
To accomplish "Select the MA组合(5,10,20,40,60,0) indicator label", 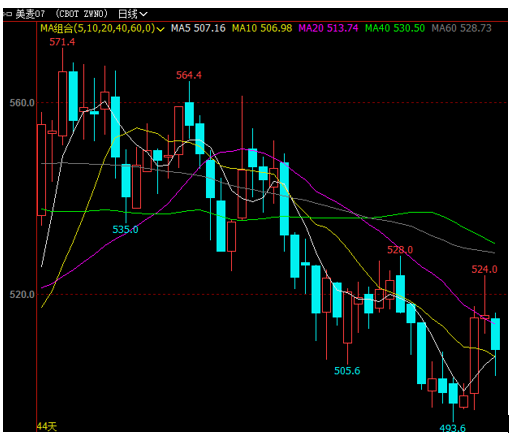I will (98, 28).
